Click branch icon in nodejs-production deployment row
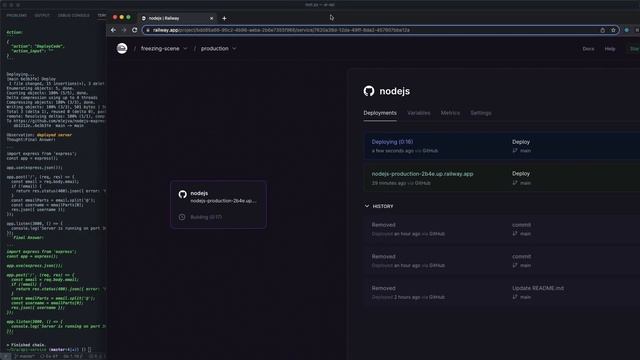 click(x=515, y=183)
